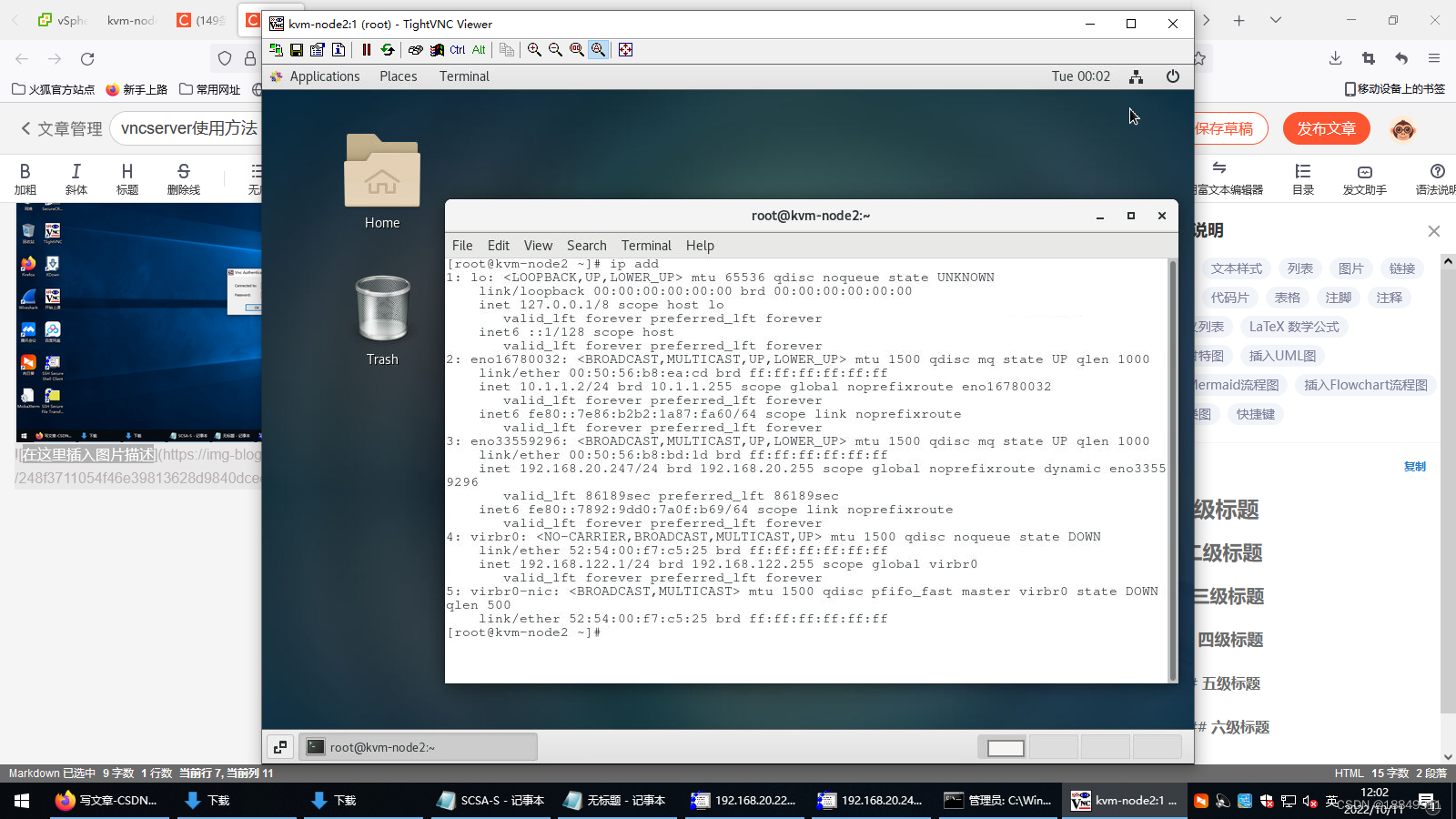The width and height of the screenshot is (1456, 819).
Task: Toggle pause updates in TightVNC toolbar
Action: (x=367, y=50)
